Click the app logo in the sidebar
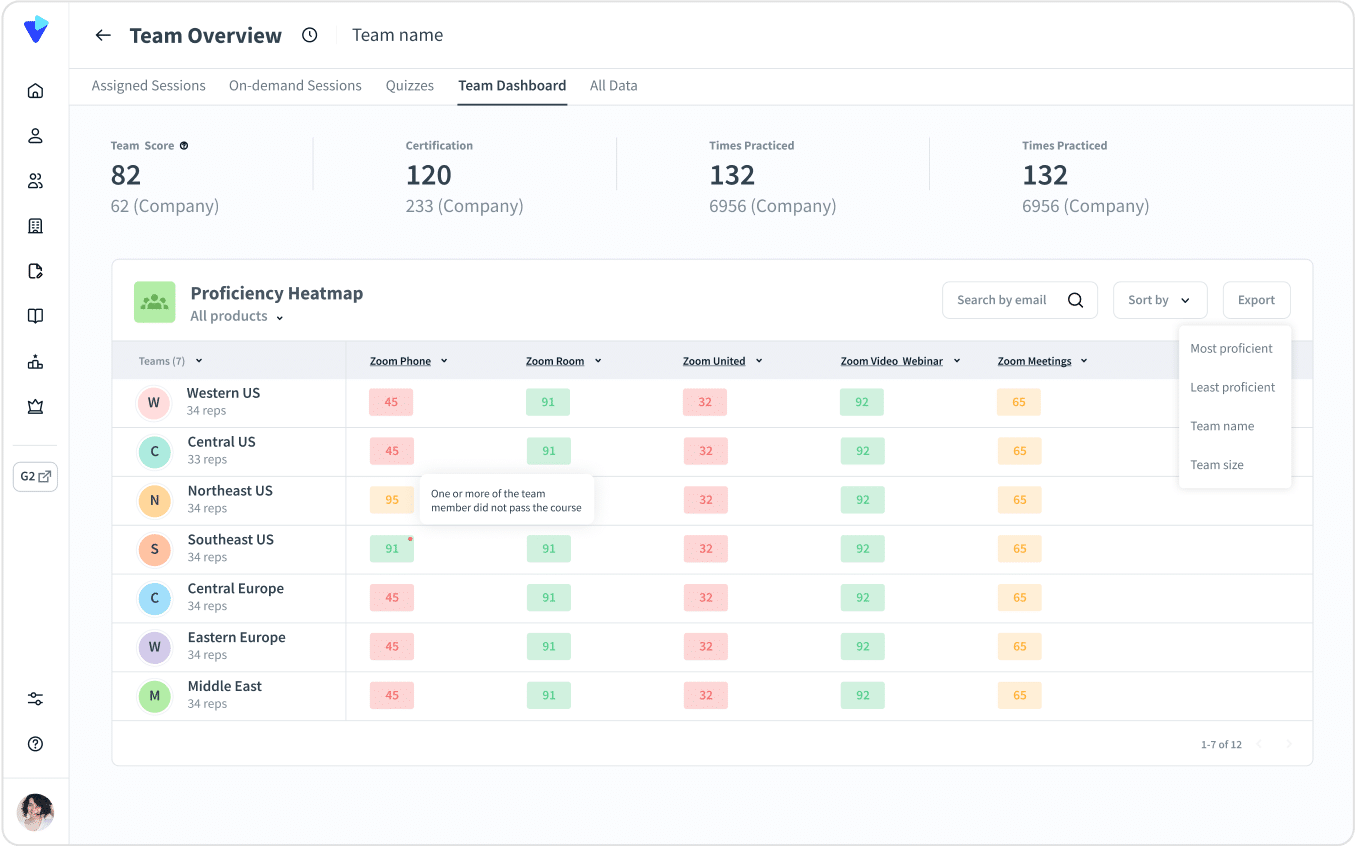The image size is (1355, 846). (36, 30)
